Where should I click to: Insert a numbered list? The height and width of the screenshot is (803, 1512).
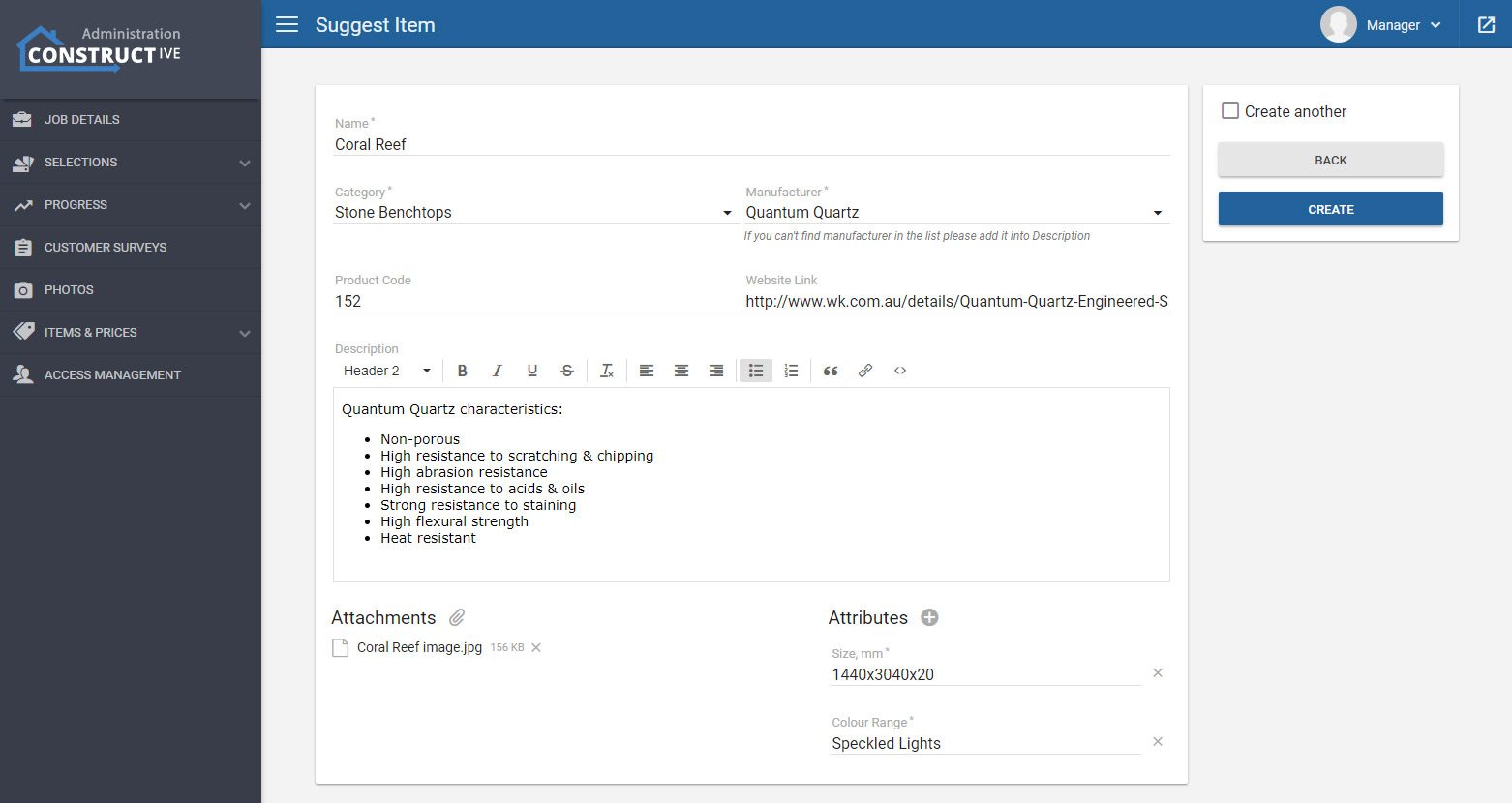click(x=791, y=371)
